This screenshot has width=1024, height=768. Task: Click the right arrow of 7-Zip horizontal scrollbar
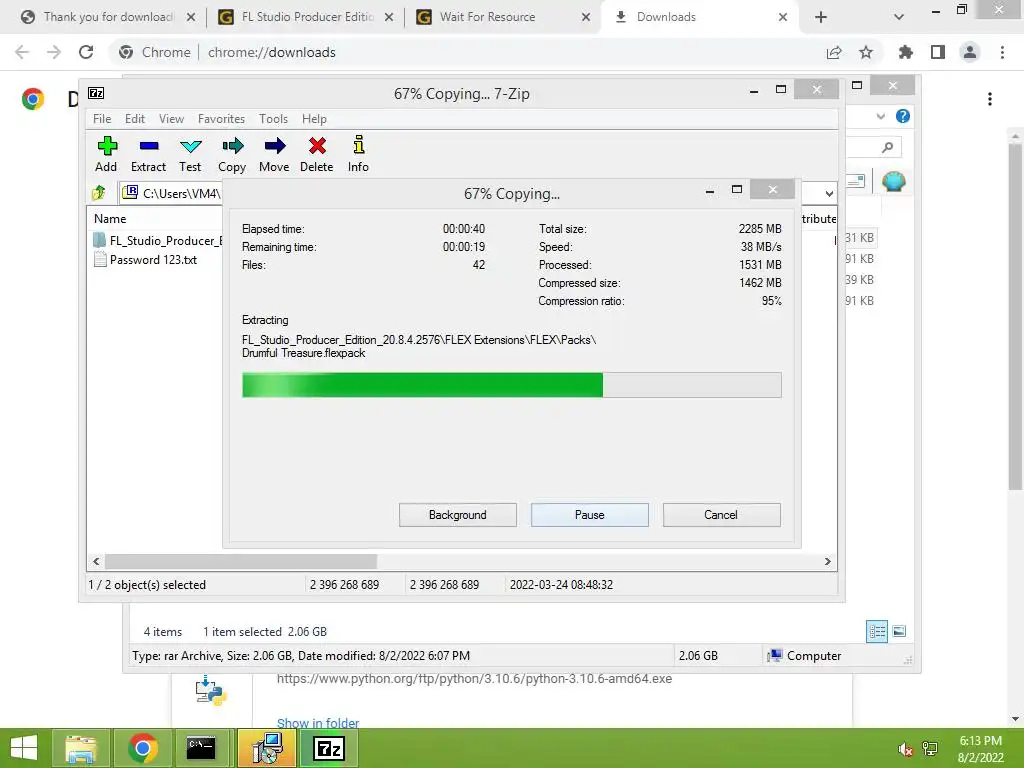[x=827, y=561]
